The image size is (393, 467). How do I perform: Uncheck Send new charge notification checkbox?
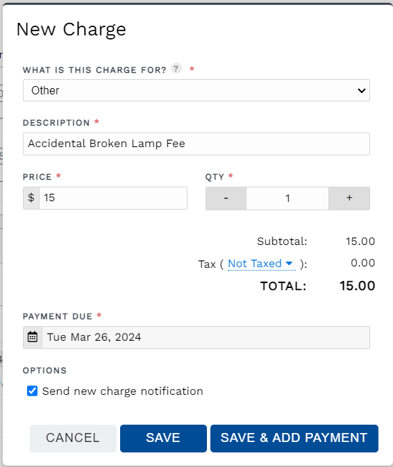click(32, 391)
